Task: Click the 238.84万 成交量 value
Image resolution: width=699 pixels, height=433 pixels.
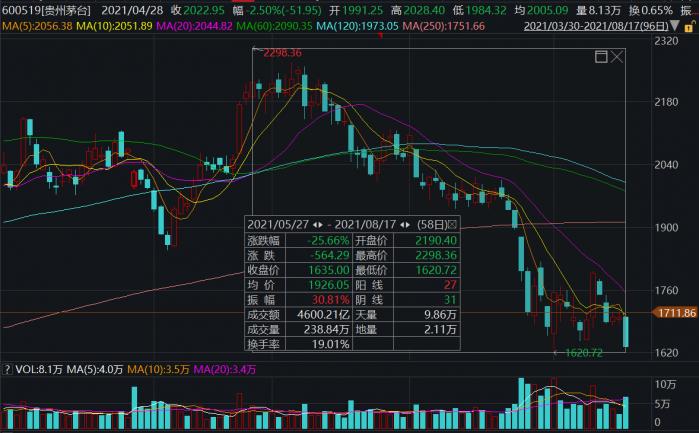Action: [x=327, y=329]
